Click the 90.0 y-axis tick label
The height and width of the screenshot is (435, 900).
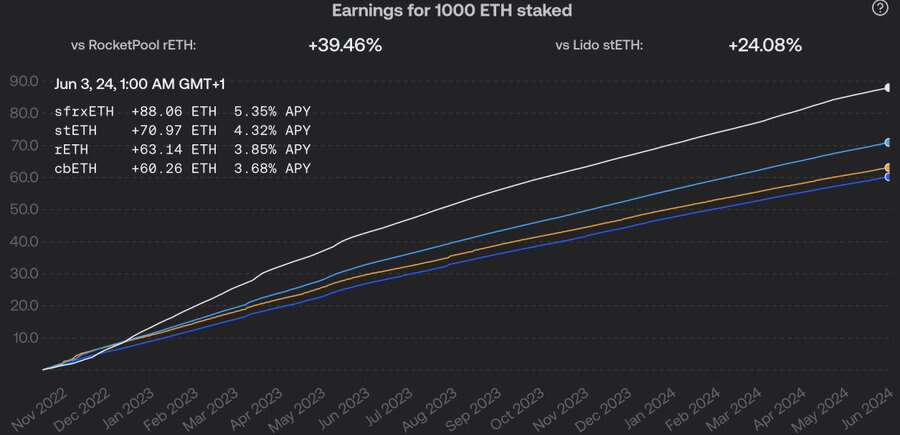[24, 81]
